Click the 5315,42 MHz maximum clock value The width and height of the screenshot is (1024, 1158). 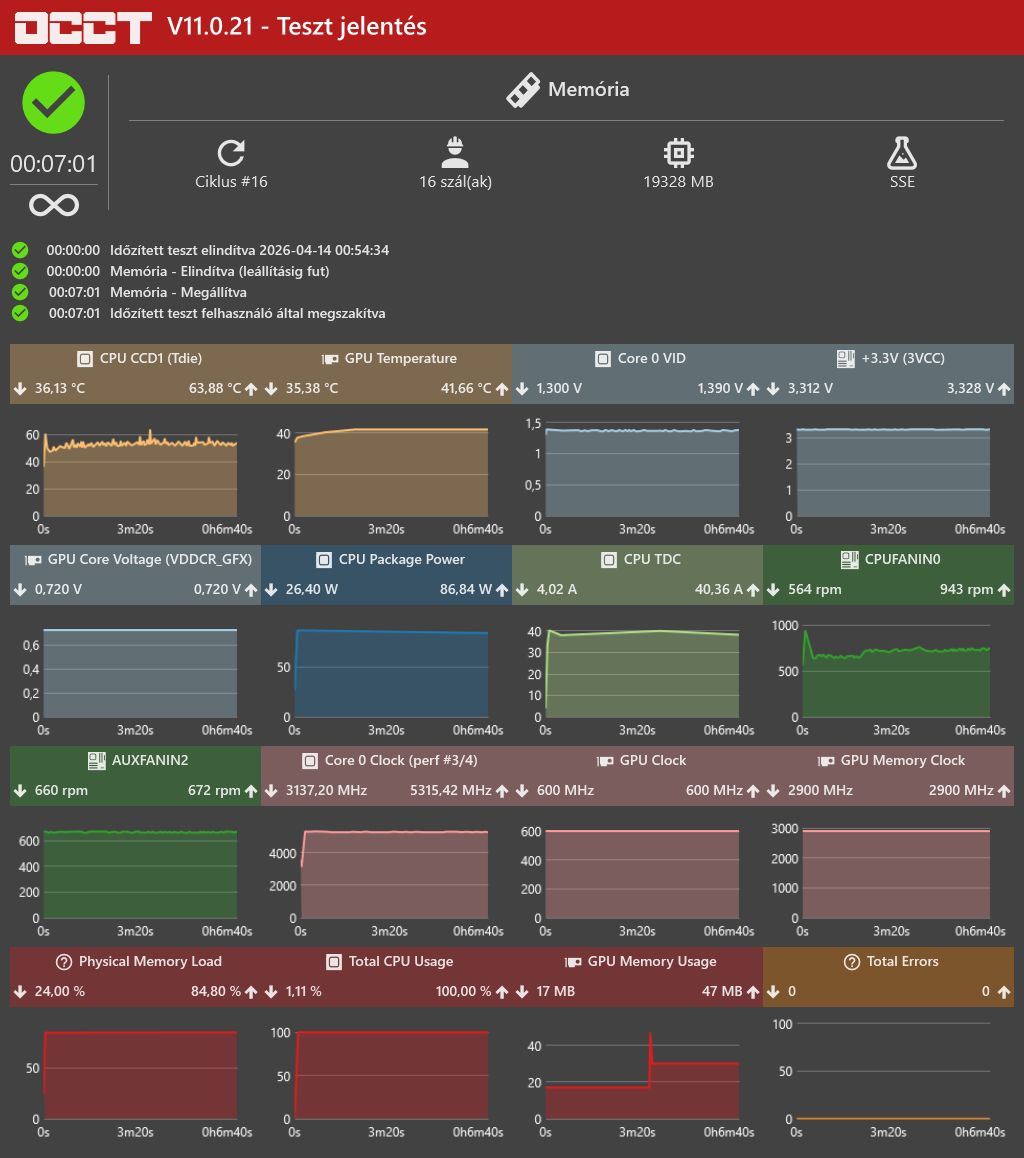click(451, 791)
